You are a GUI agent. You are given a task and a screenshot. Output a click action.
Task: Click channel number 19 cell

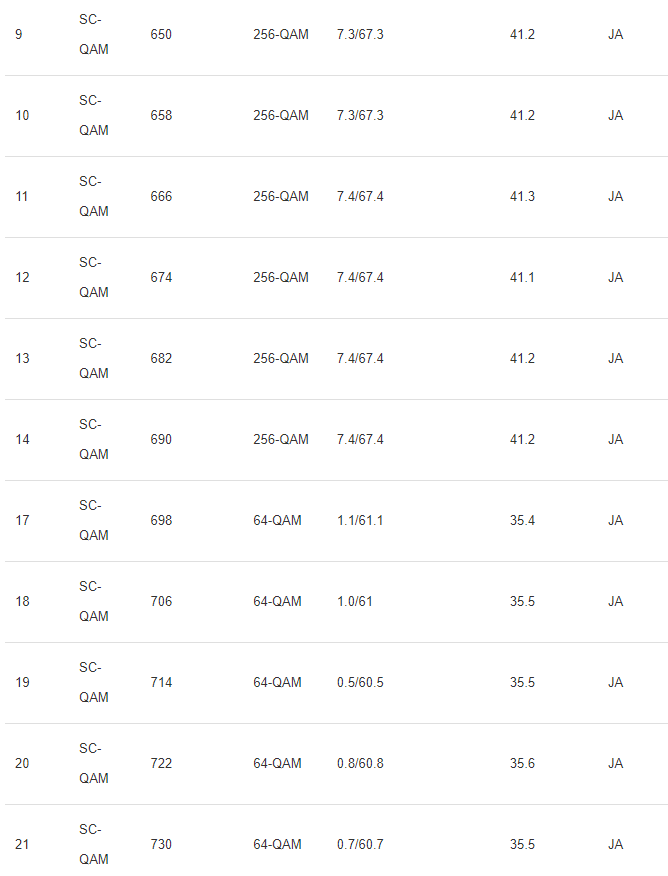pos(22,683)
